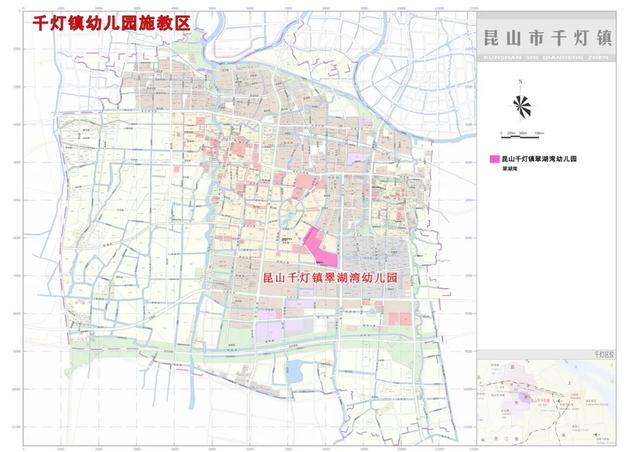The image size is (640, 452).
Task: Click the map scale bar
Action: coord(519,133)
